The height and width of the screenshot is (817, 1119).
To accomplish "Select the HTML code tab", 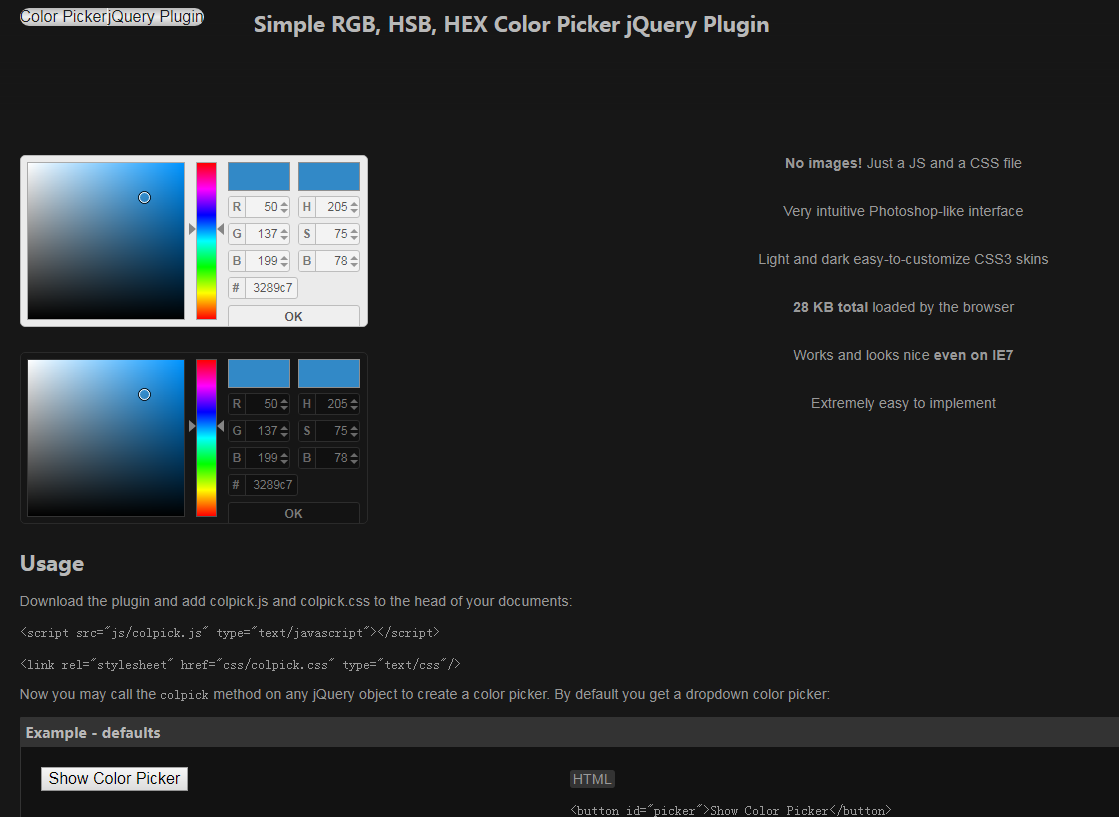I will coord(592,779).
